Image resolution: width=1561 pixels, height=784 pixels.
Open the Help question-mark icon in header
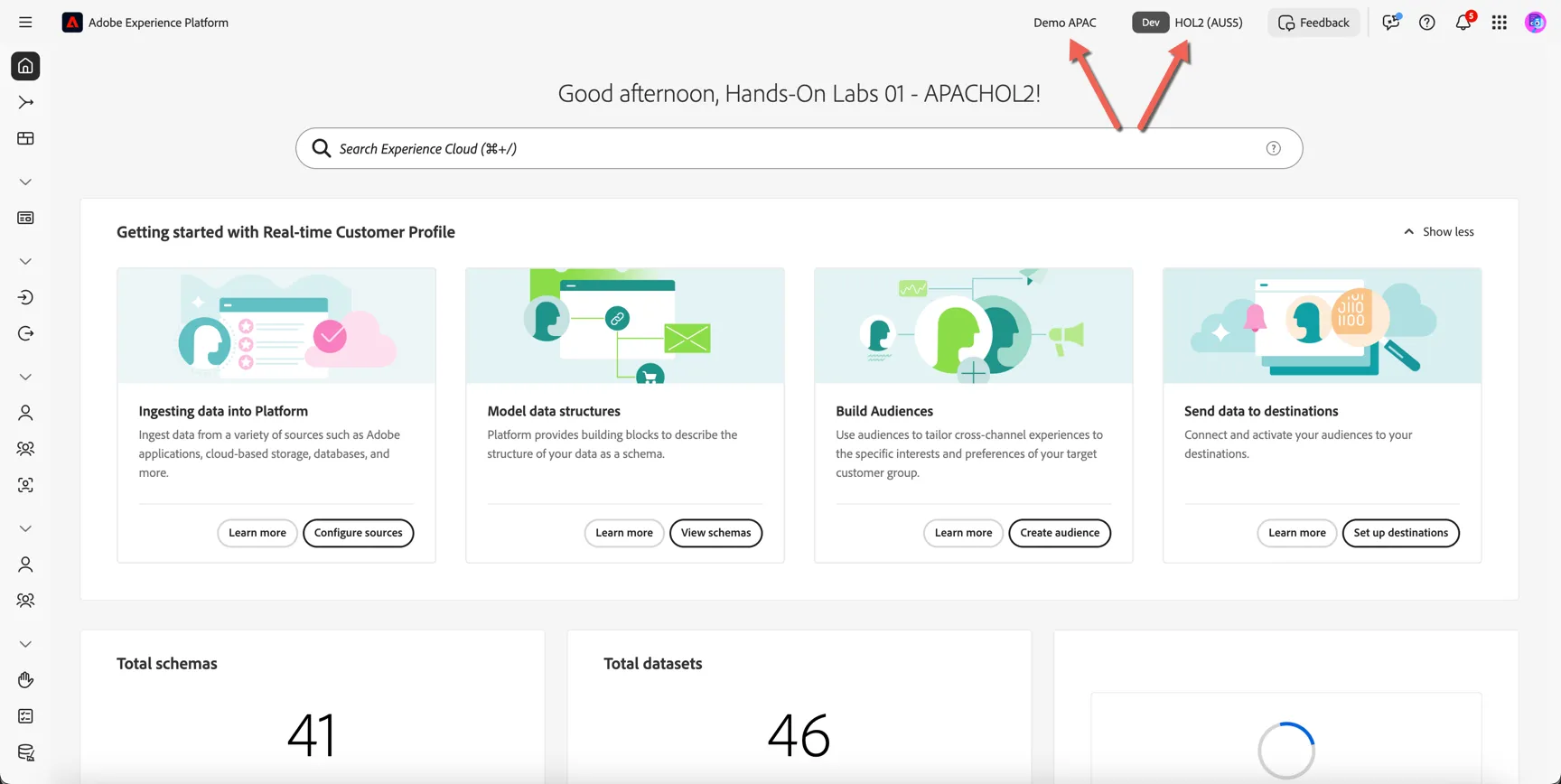pos(1427,23)
